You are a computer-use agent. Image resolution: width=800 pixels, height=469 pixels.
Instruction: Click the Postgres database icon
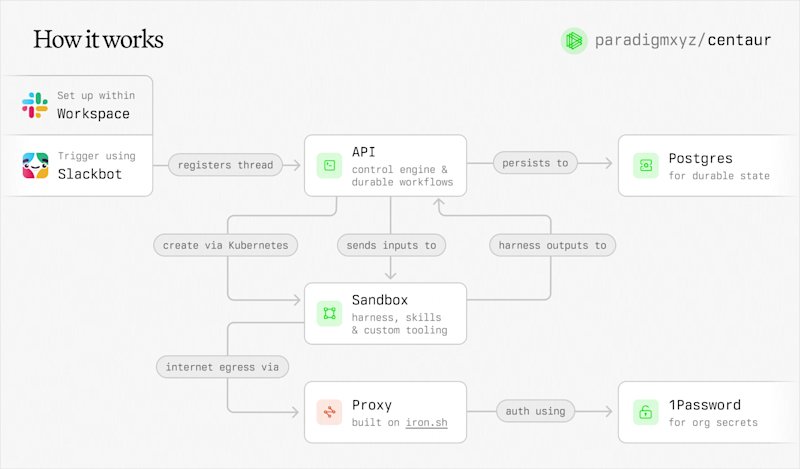coord(646,165)
